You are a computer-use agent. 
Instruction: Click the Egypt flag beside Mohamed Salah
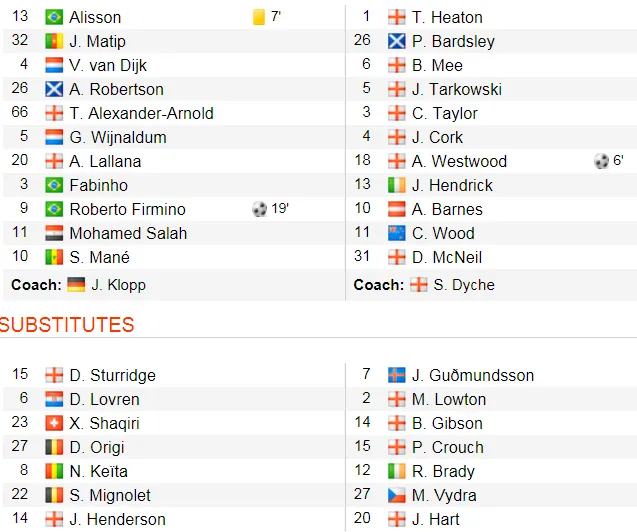point(54,233)
